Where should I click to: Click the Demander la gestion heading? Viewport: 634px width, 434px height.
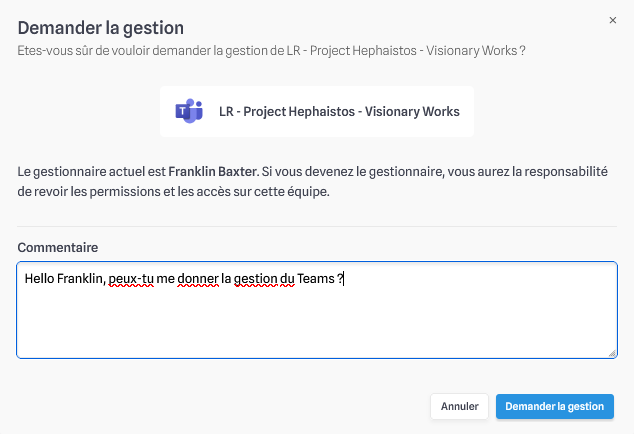coord(101,28)
